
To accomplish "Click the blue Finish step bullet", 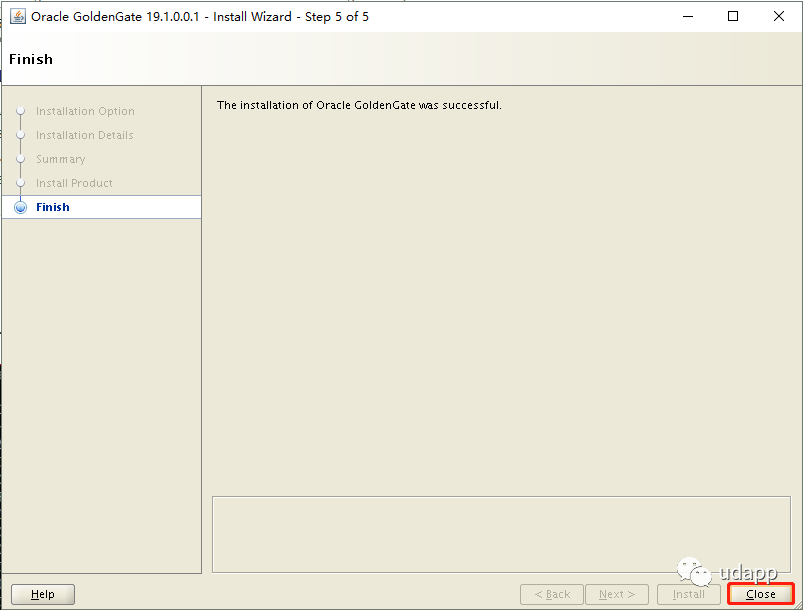I will [x=20, y=207].
